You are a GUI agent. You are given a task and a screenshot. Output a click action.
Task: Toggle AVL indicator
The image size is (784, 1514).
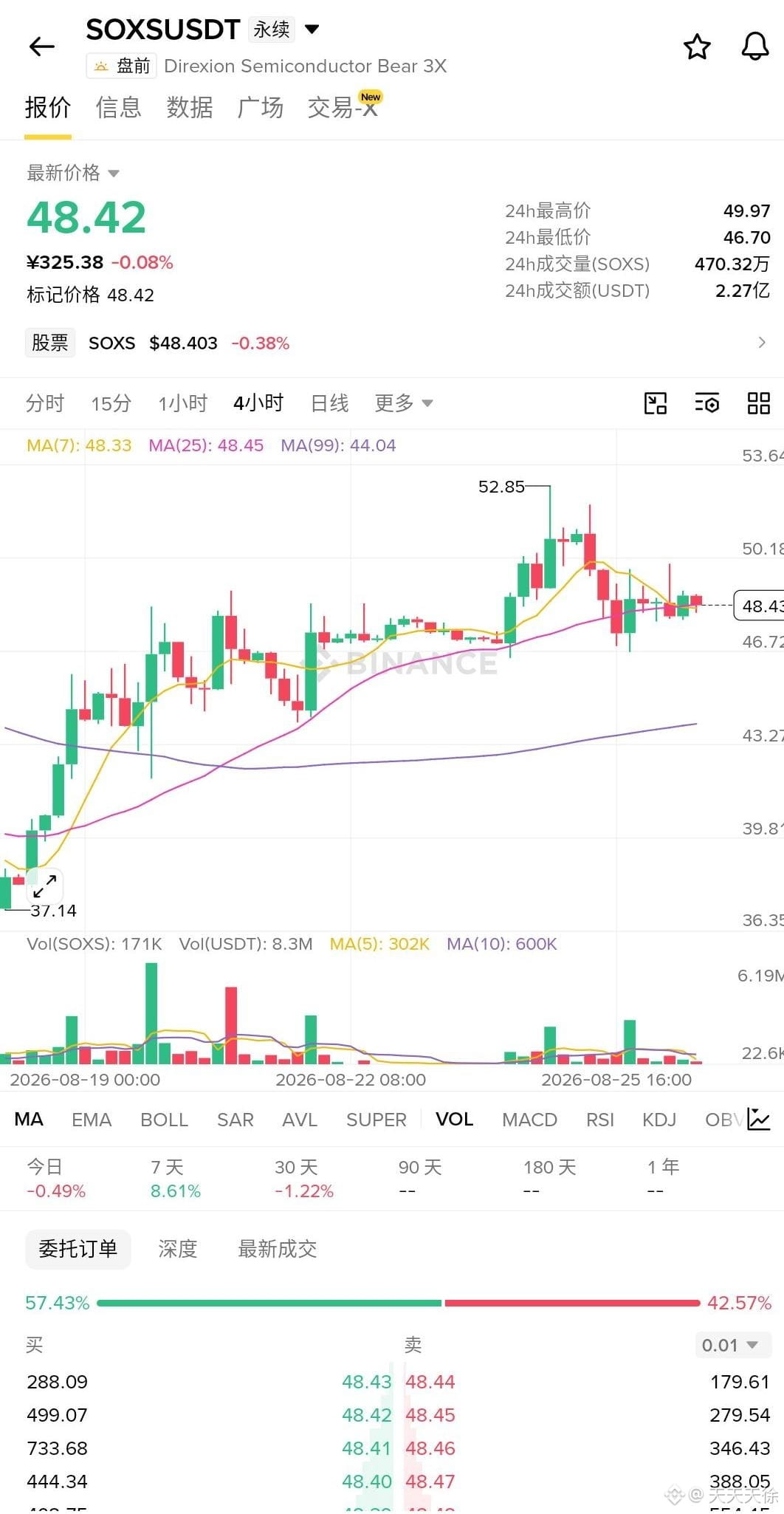click(x=300, y=1120)
